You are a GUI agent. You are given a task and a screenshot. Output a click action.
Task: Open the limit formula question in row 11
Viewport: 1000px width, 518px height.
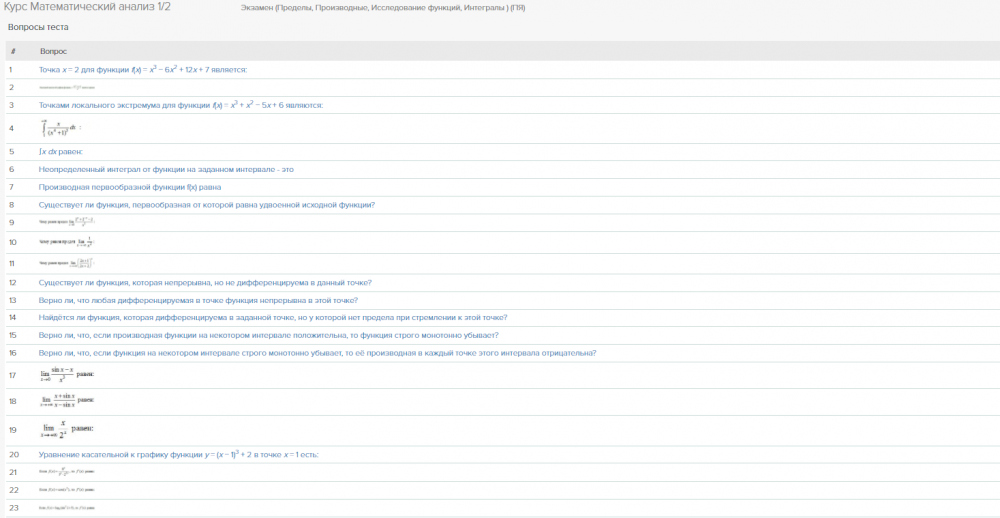[67, 262]
